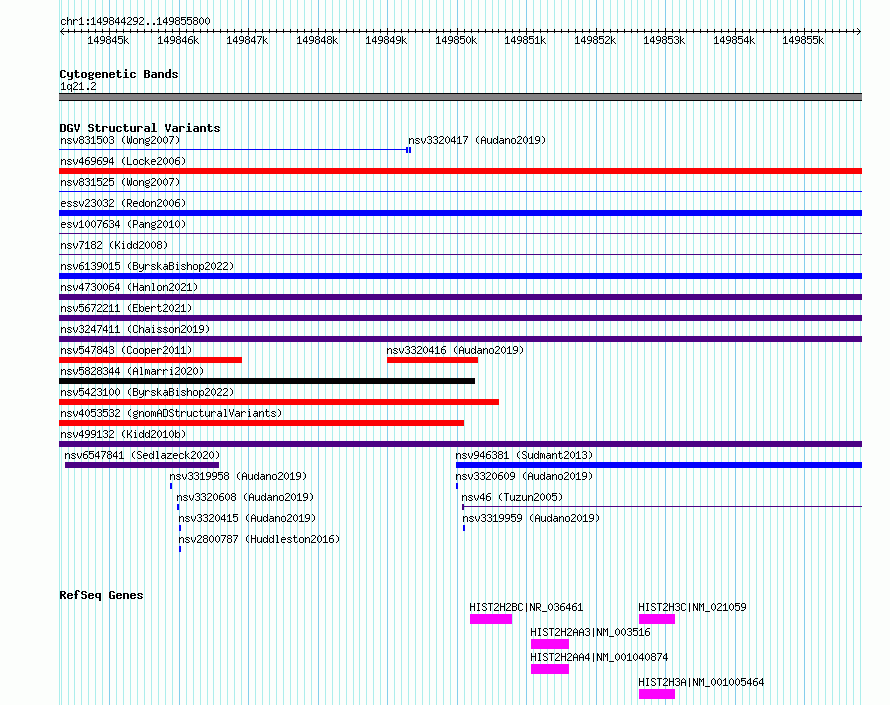Click the 149855k ruler tick label

pos(803,40)
